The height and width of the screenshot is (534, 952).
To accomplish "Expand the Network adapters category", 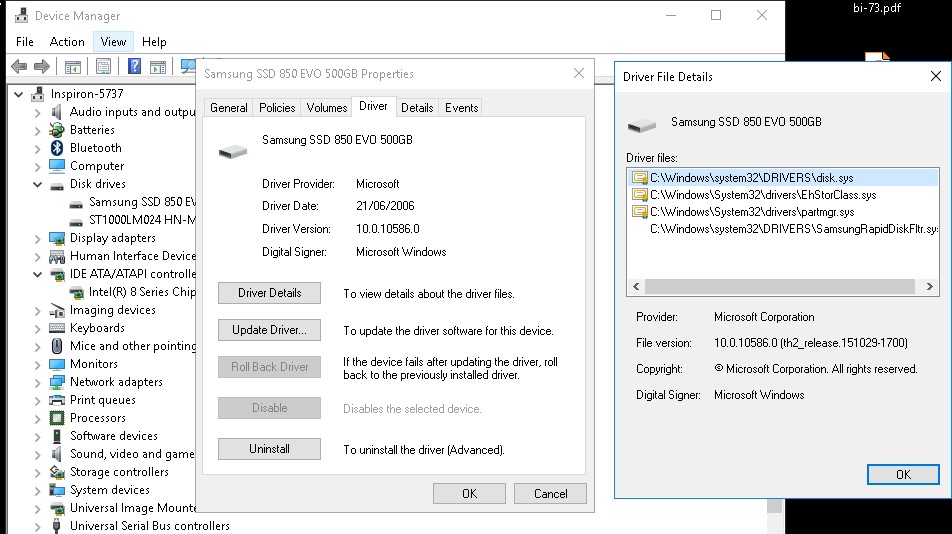I will [x=38, y=382].
